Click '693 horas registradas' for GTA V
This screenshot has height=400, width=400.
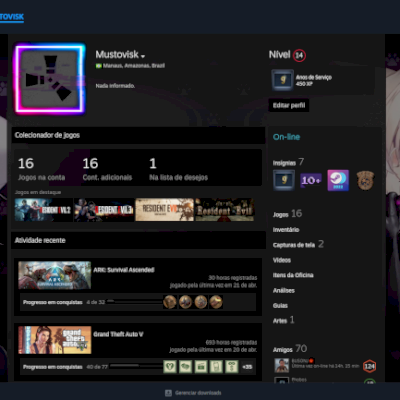click(x=231, y=342)
